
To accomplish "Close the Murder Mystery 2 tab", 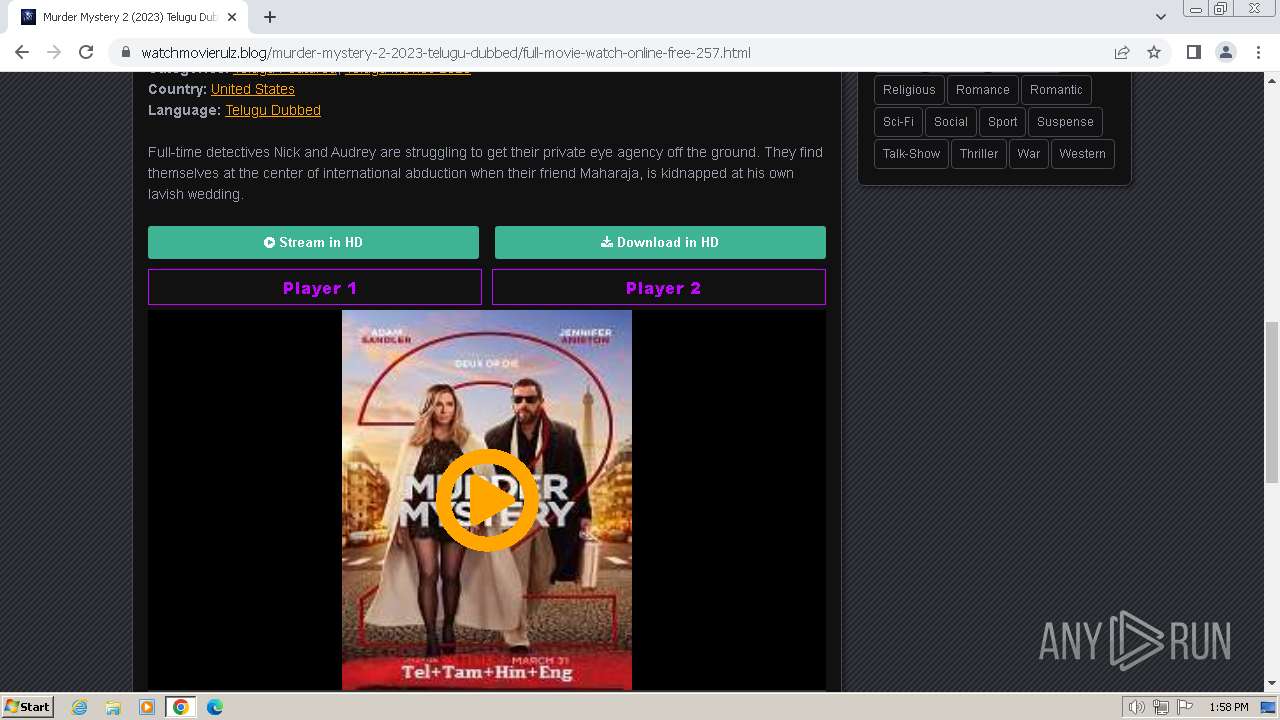I will click(x=232, y=17).
